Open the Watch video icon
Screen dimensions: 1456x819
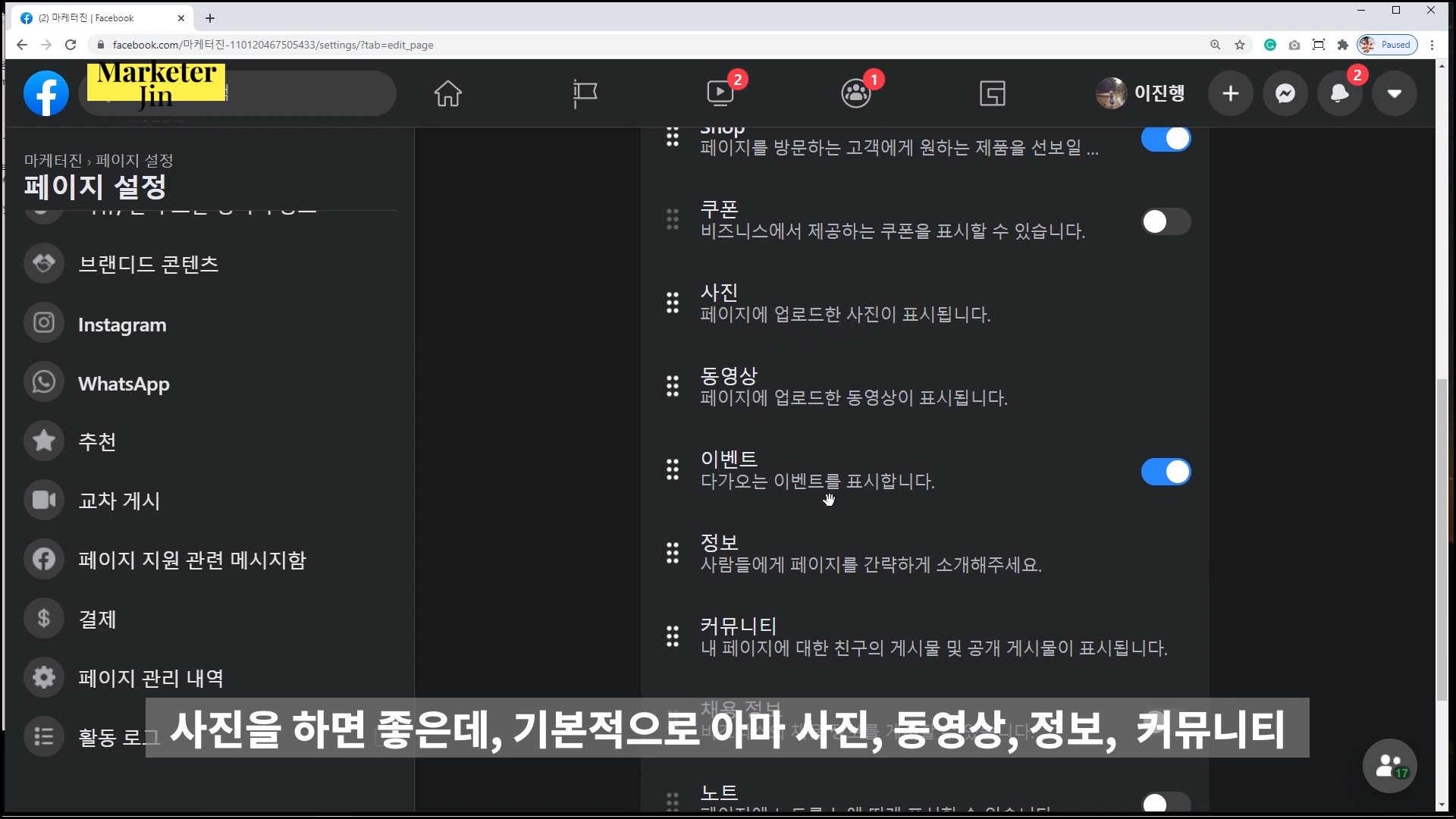coord(720,93)
